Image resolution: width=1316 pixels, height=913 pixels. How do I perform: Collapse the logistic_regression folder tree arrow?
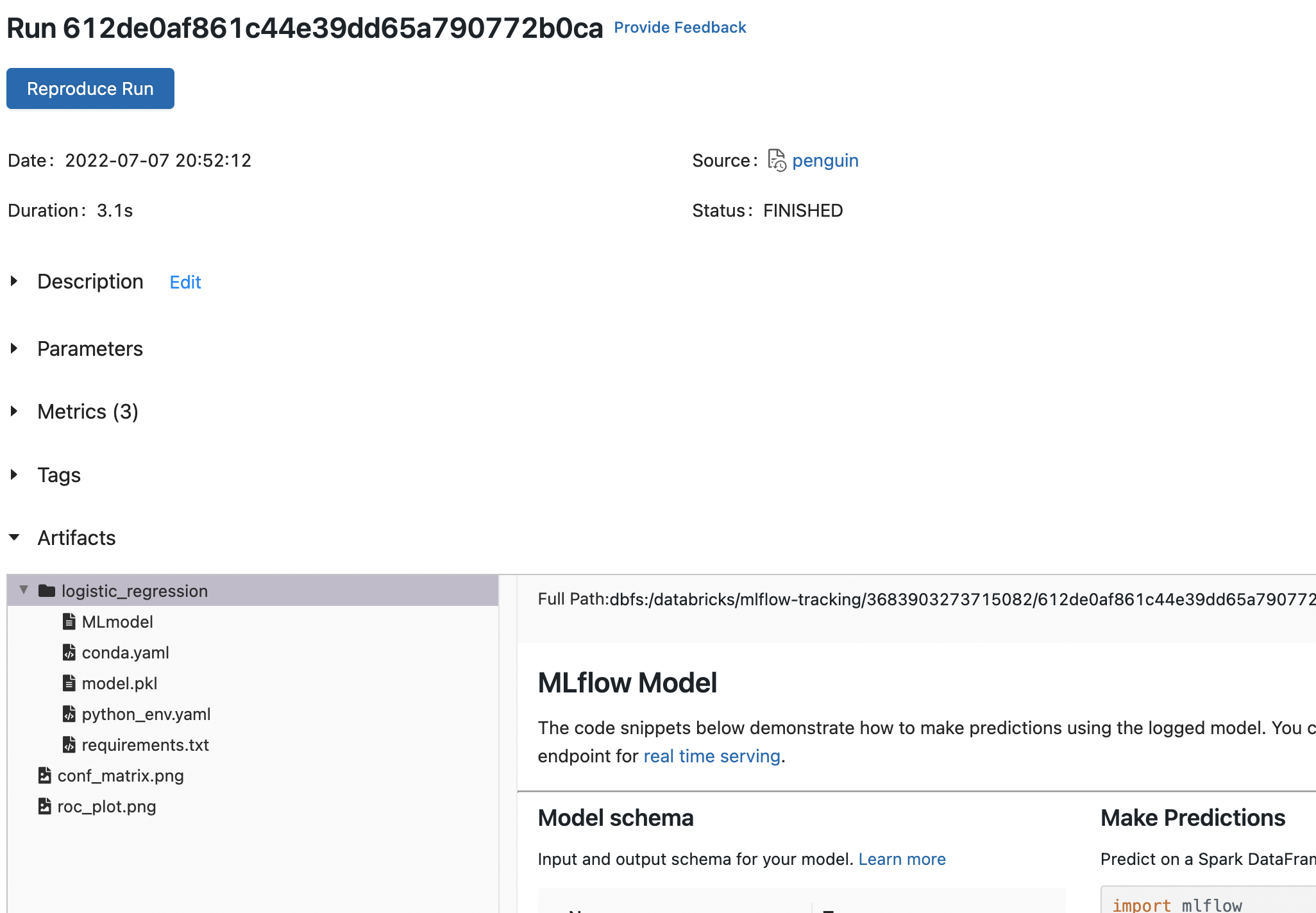24,590
